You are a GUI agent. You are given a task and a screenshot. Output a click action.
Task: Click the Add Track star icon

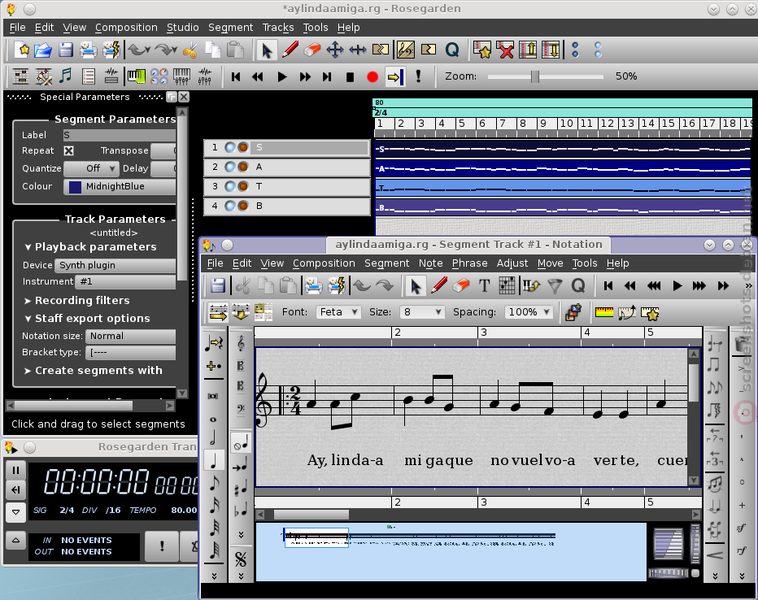pyautogui.click(x=482, y=50)
